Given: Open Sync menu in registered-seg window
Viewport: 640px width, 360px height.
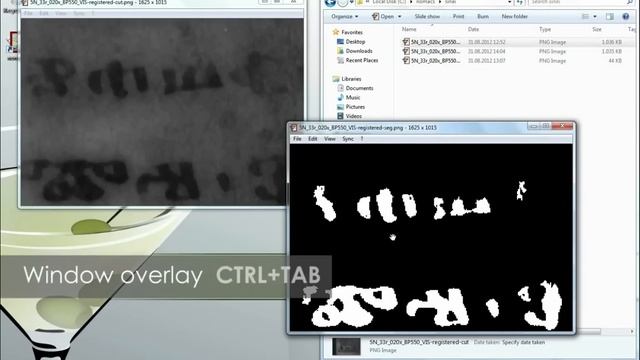Looking at the screenshot, I should [348, 139].
